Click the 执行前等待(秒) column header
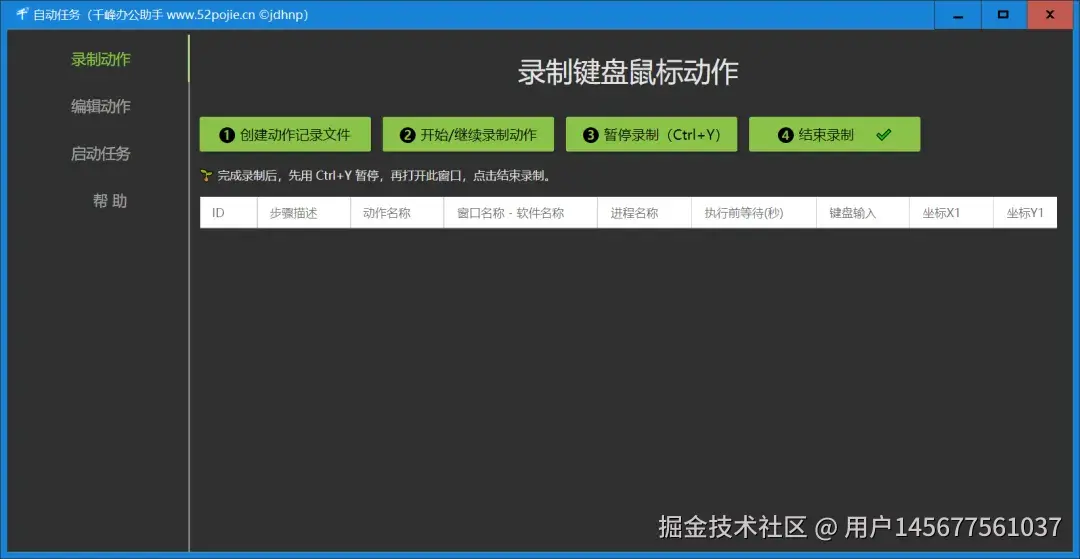 click(754, 213)
